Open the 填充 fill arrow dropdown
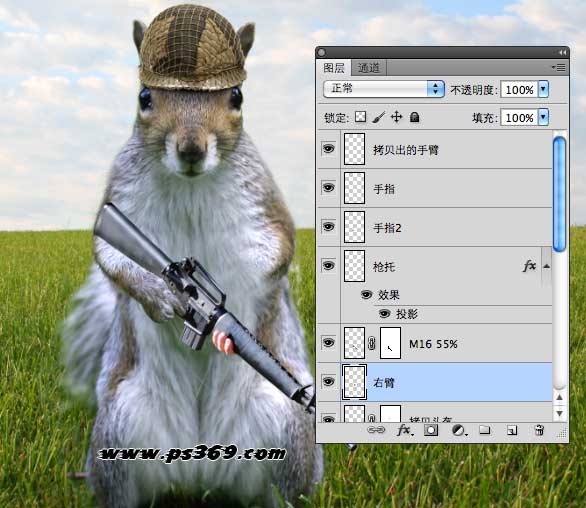 tap(543, 117)
